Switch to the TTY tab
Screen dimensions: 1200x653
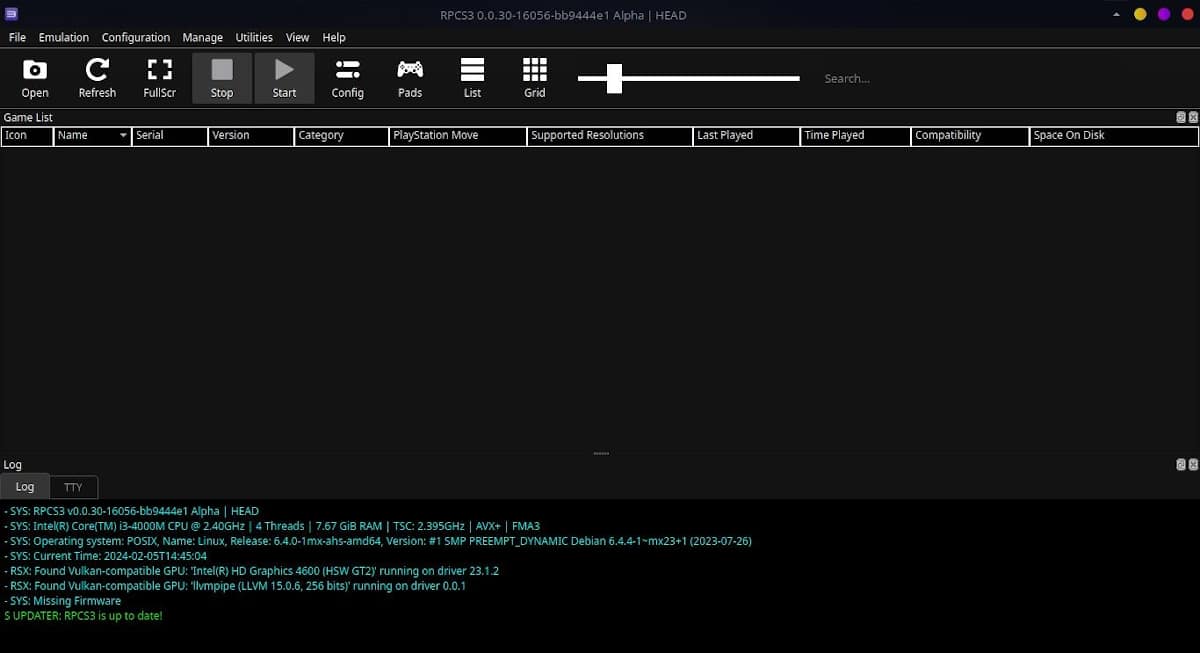73,487
